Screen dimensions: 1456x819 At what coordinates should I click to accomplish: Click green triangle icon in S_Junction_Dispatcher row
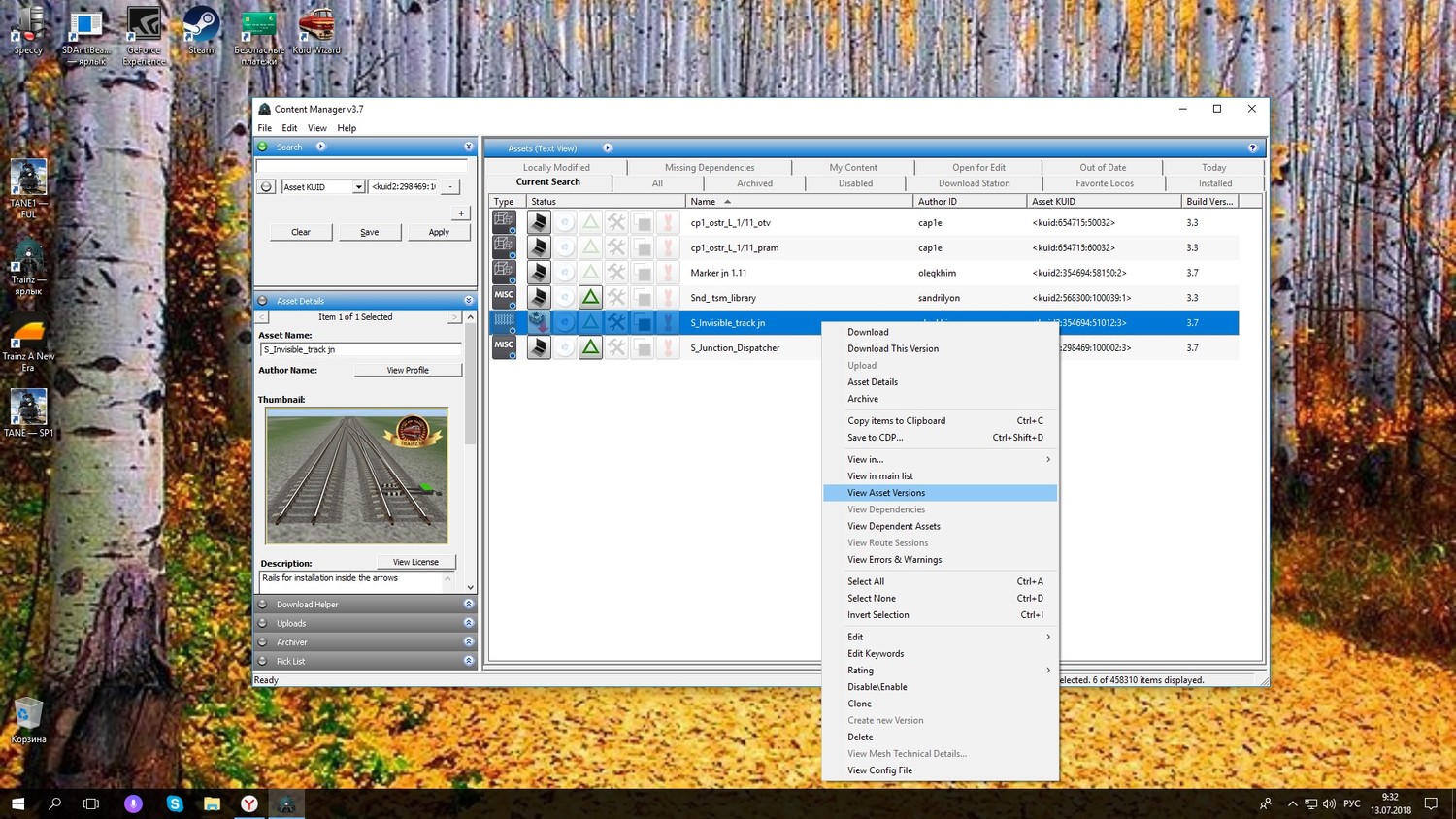click(x=590, y=347)
